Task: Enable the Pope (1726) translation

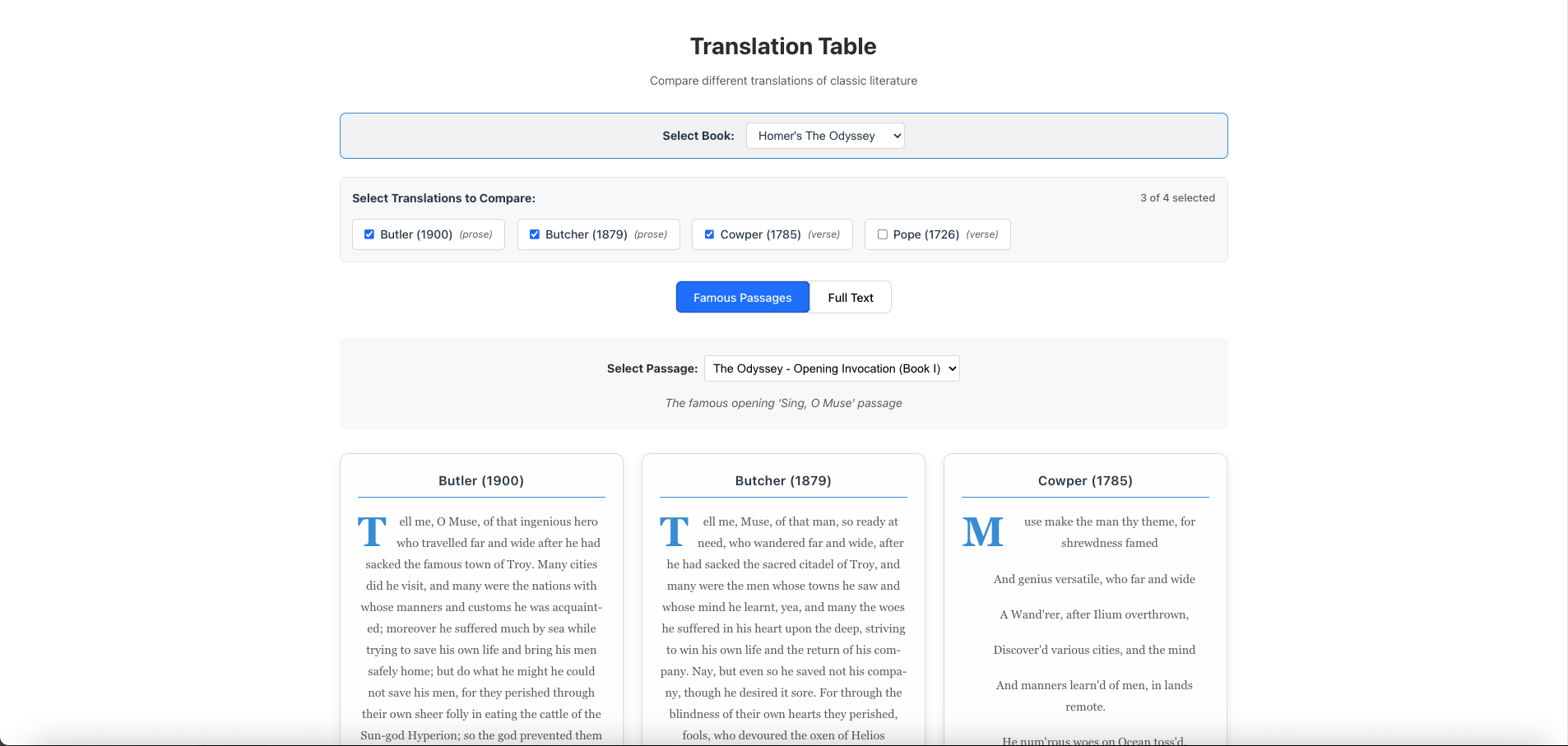Action: [x=881, y=234]
